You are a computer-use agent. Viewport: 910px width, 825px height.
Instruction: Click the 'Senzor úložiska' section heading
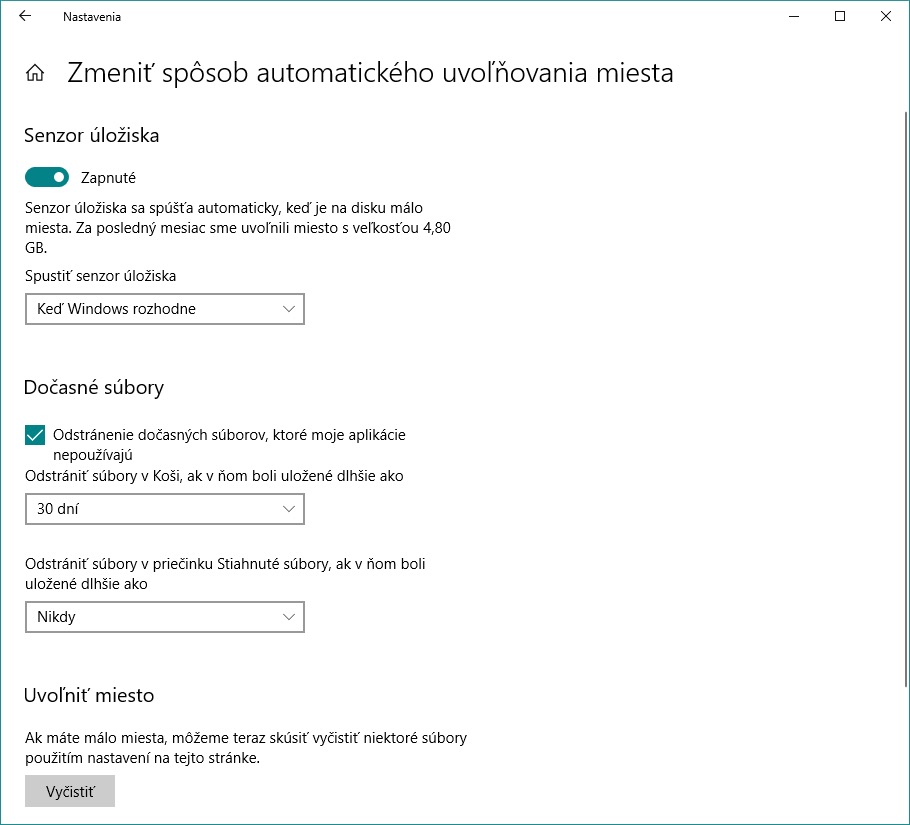click(91, 135)
